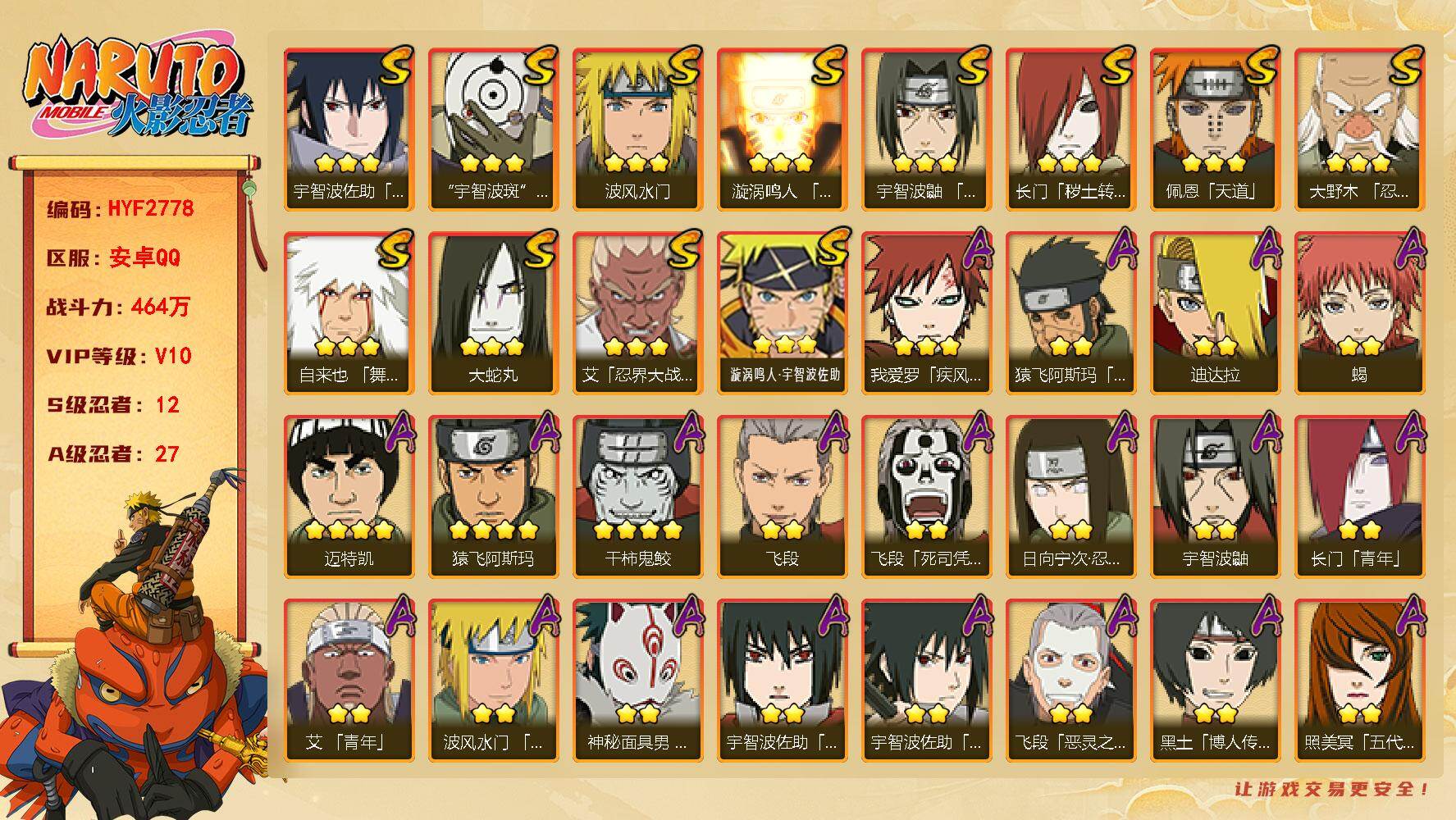Click the A rank badge on 飞段 card
Viewport: 1456px width, 820px height.
tap(833, 433)
